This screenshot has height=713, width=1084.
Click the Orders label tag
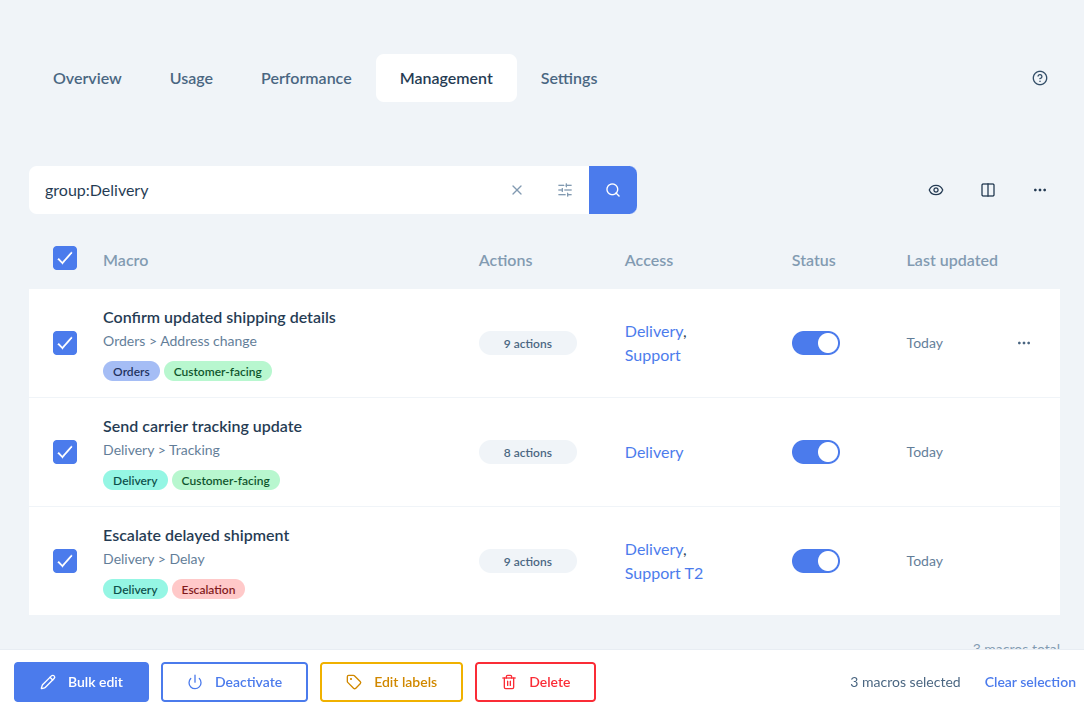[x=131, y=371]
